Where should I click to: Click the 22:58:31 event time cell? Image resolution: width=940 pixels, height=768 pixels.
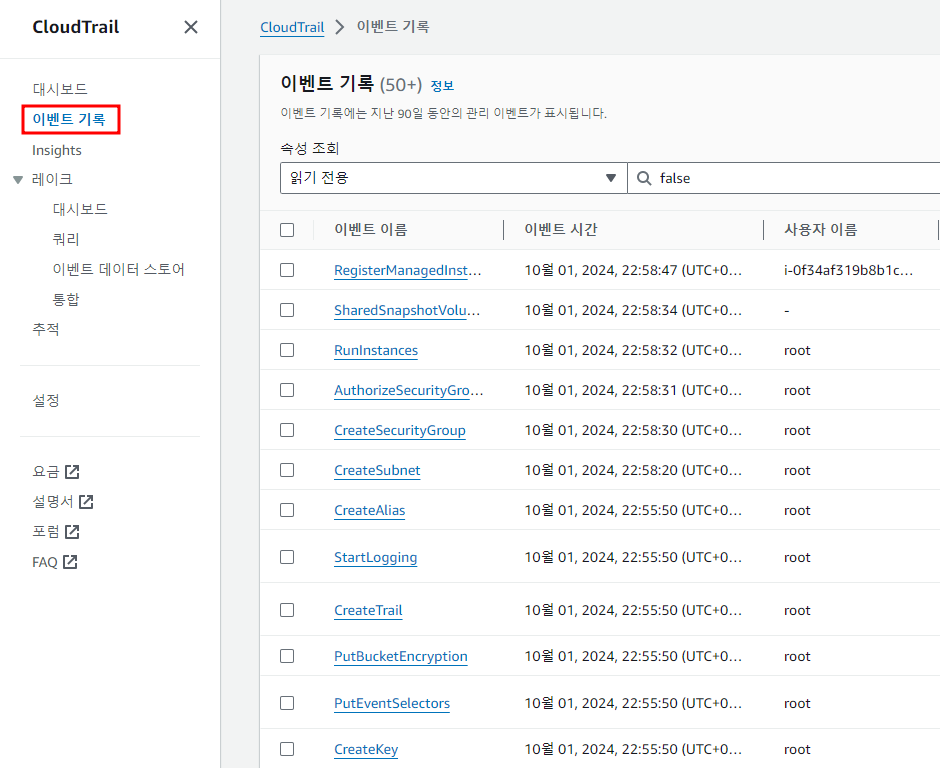633,391
